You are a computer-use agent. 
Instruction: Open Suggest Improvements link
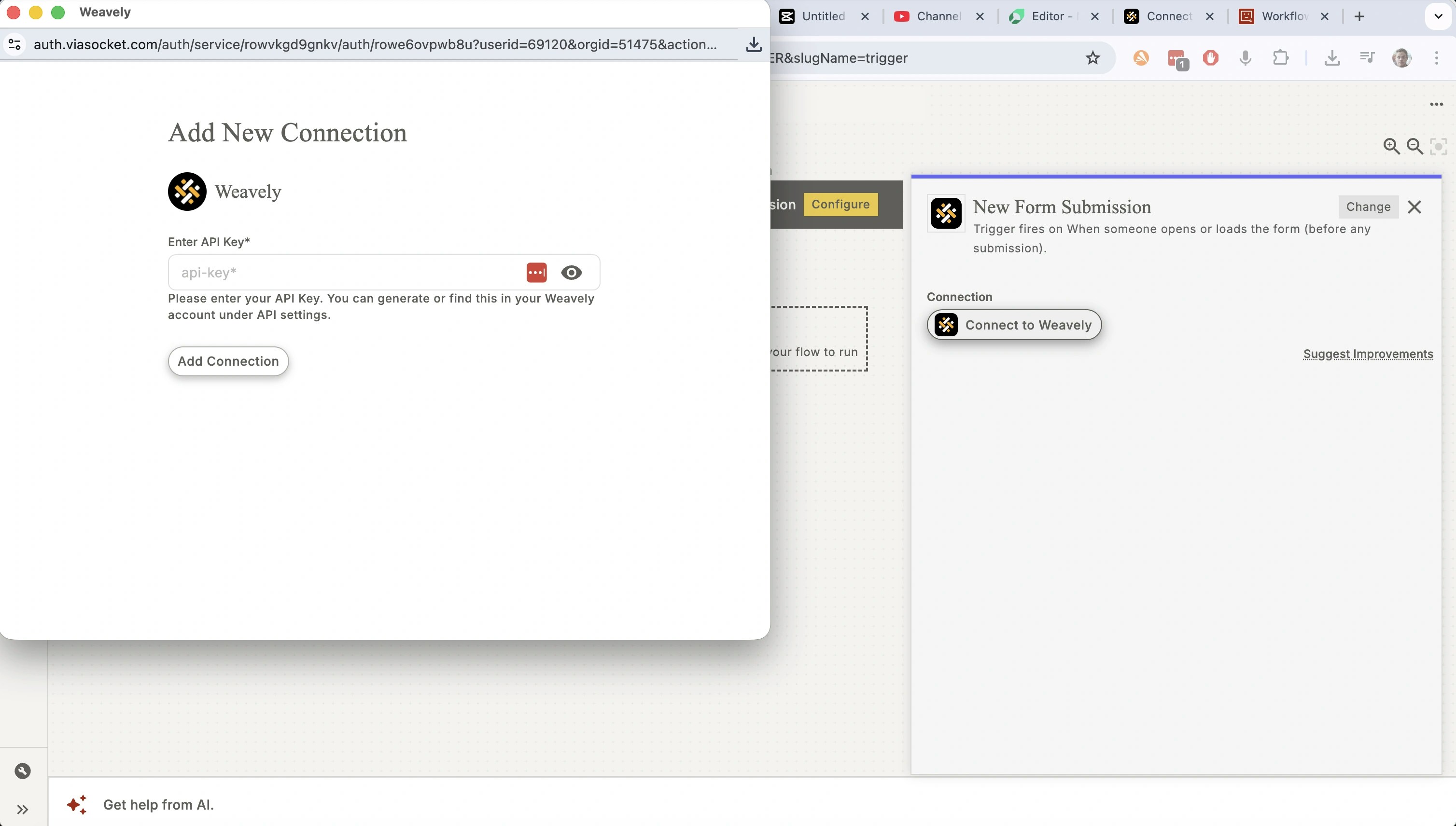click(1368, 354)
